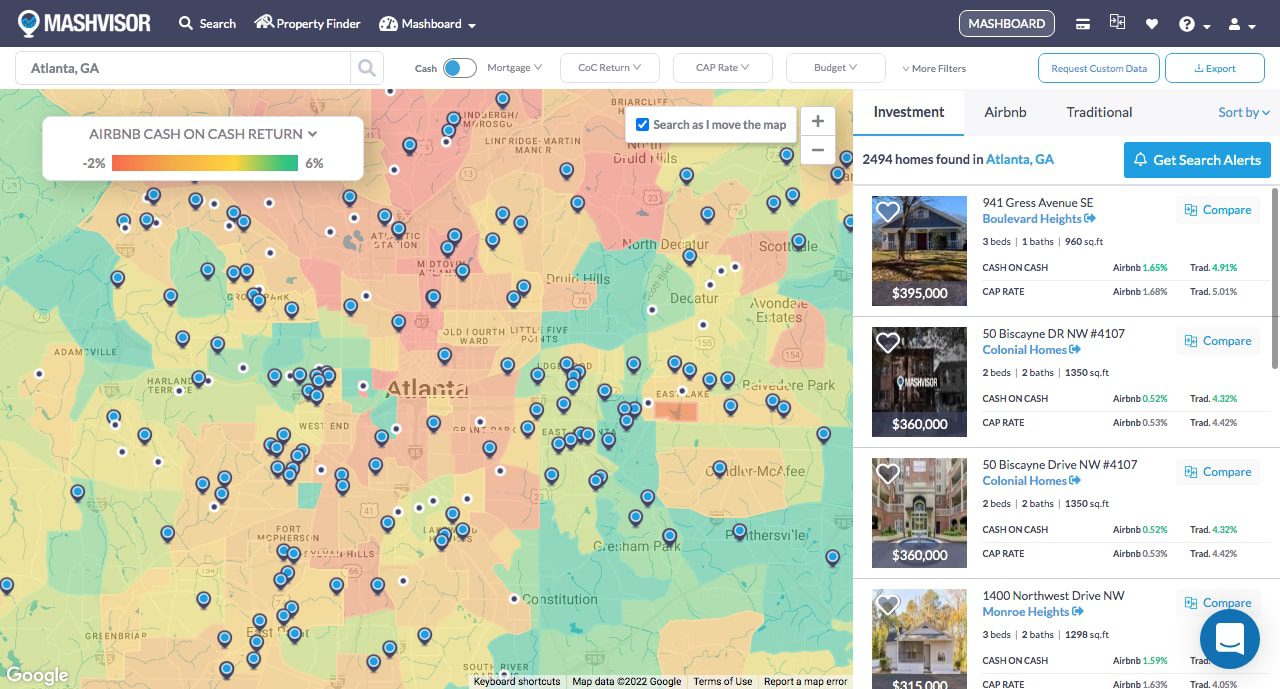Click the Atlanta, GA location search field
This screenshot has height=689, width=1280.
pyautogui.click(x=183, y=68)
